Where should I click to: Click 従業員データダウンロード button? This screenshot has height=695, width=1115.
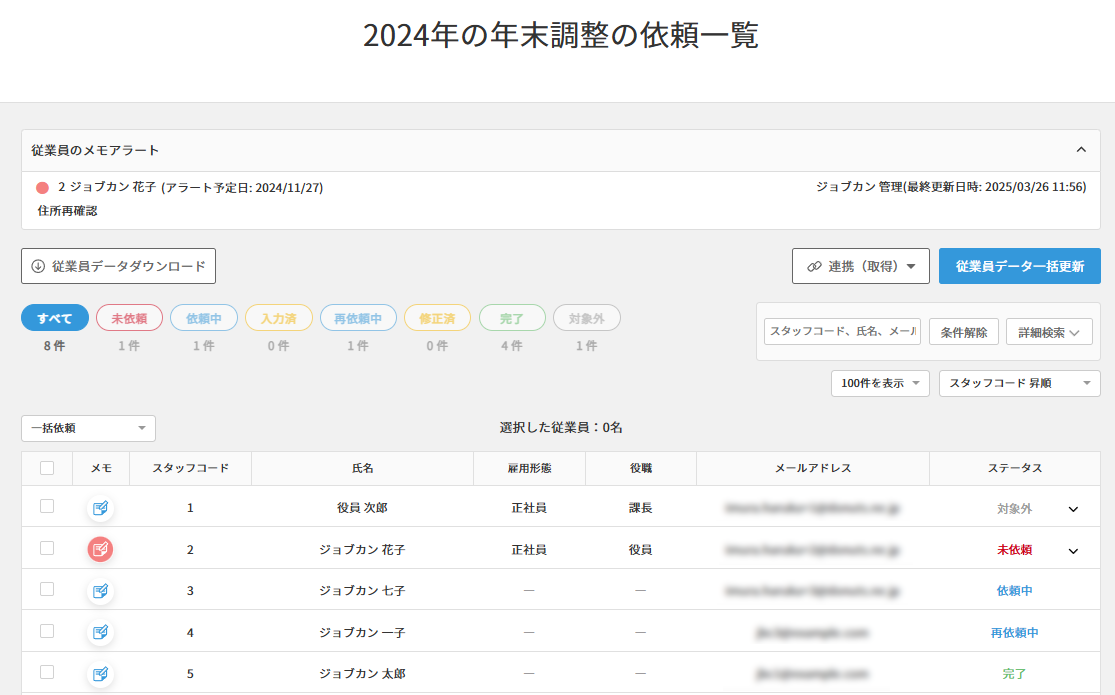coord(118,266)
